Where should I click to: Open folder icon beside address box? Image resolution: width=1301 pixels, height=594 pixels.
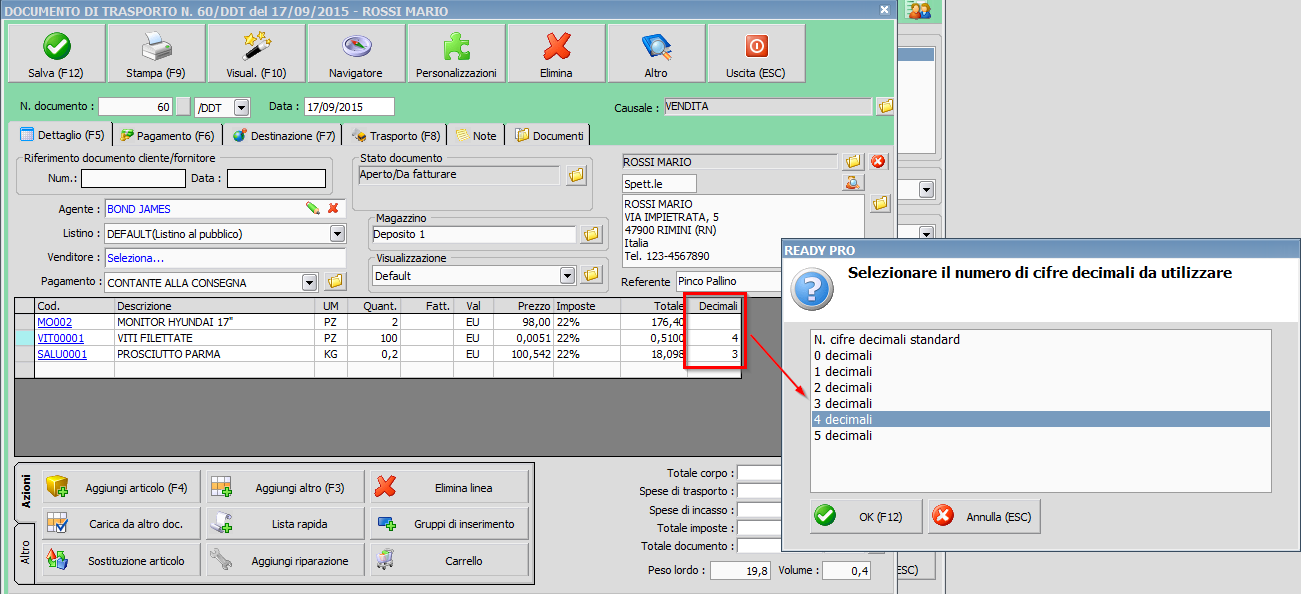tap(880, 203)
